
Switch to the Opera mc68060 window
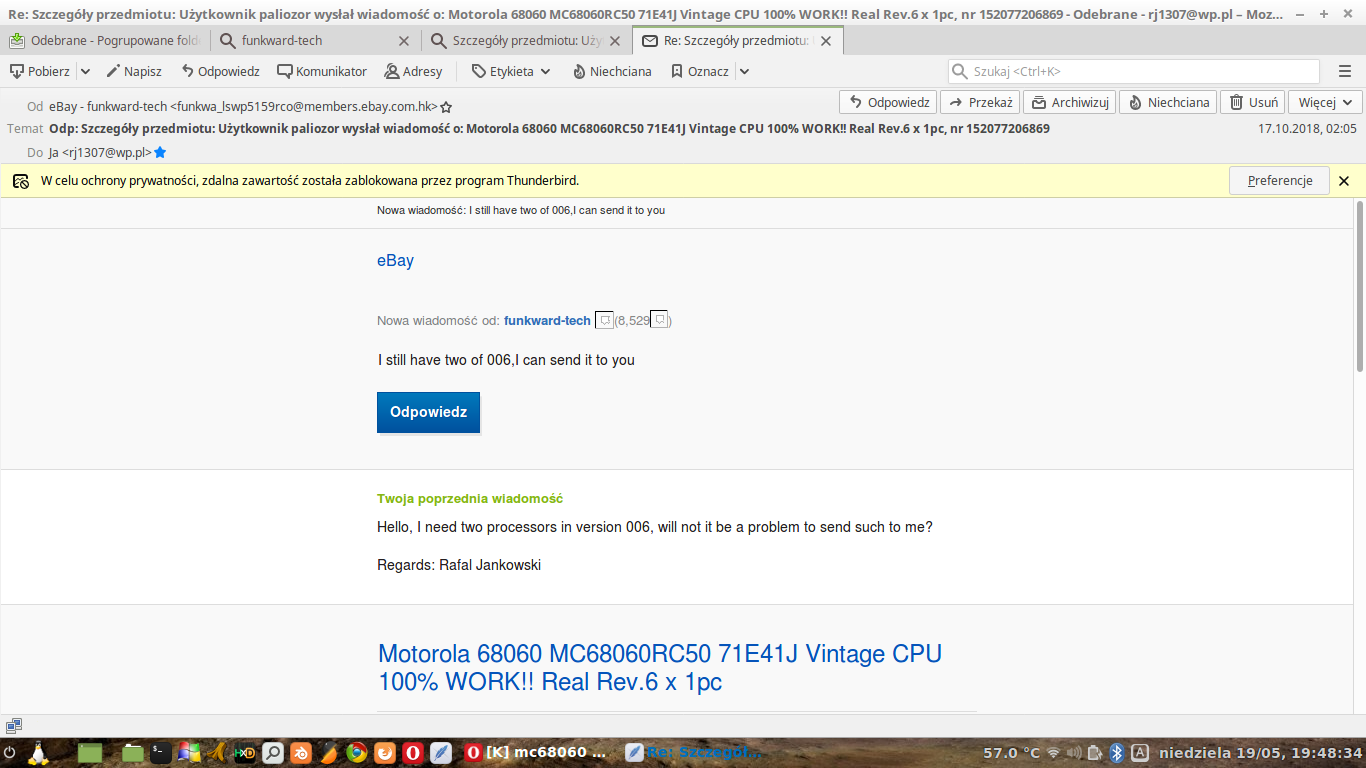click(537, 753)
